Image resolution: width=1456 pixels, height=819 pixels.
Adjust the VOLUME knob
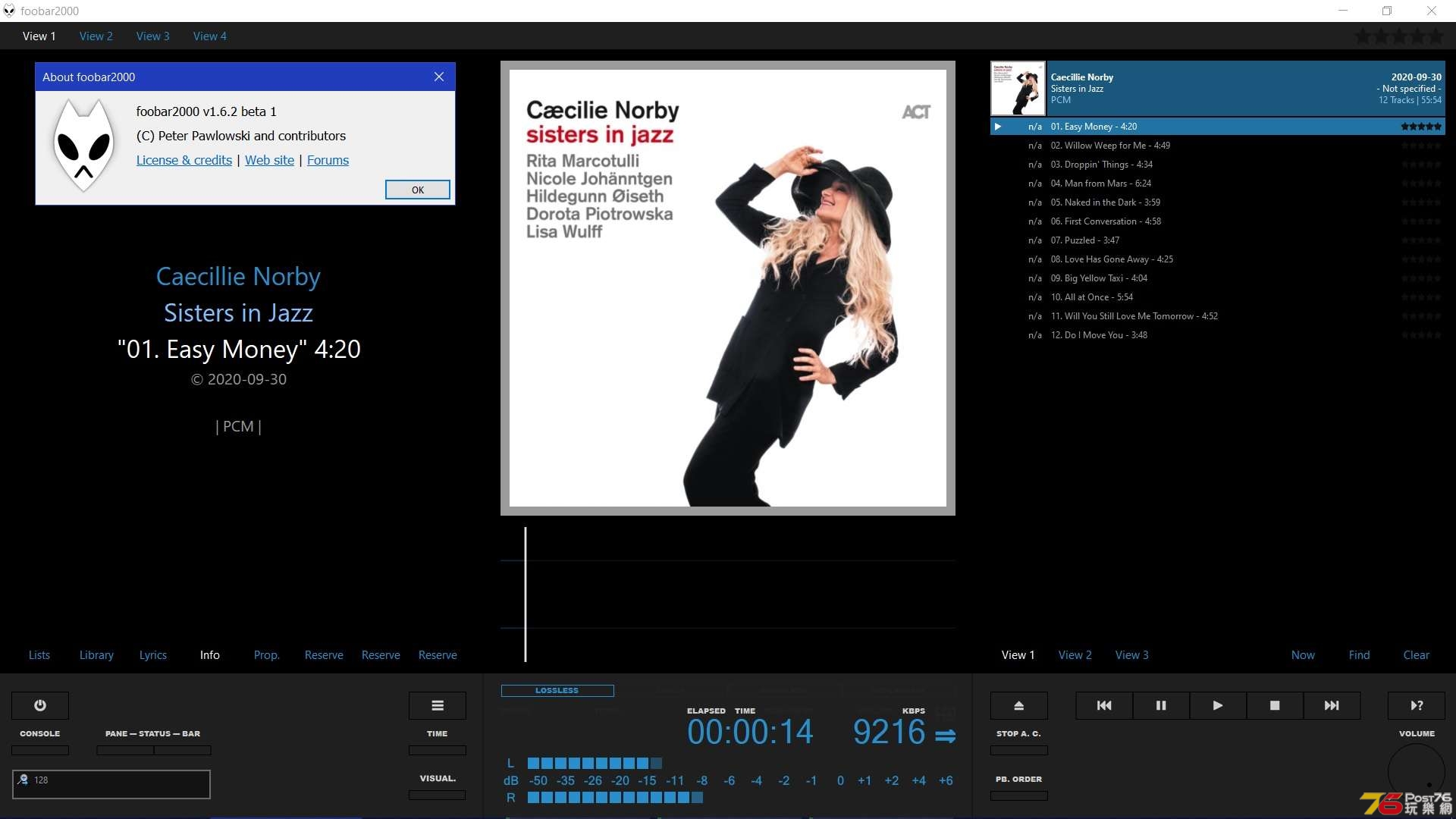(1417, 772)
